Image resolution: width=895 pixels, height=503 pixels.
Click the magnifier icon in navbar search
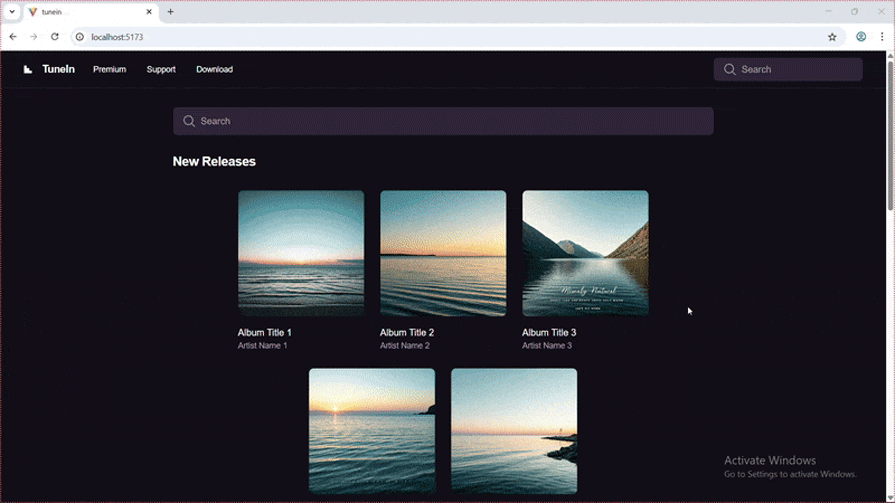pos(730,69)
